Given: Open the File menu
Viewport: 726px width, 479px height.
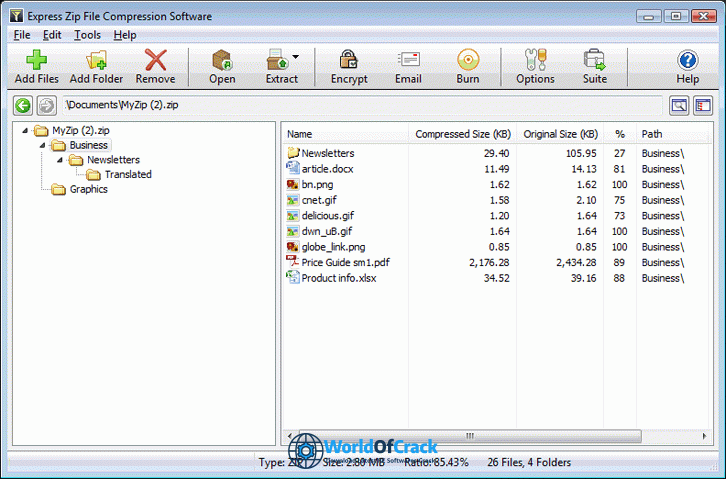Looking at the screenshot, I should coord(22,35).
